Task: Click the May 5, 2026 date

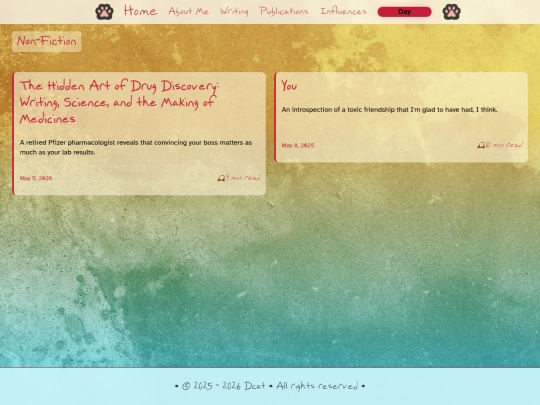Action: 36,178
